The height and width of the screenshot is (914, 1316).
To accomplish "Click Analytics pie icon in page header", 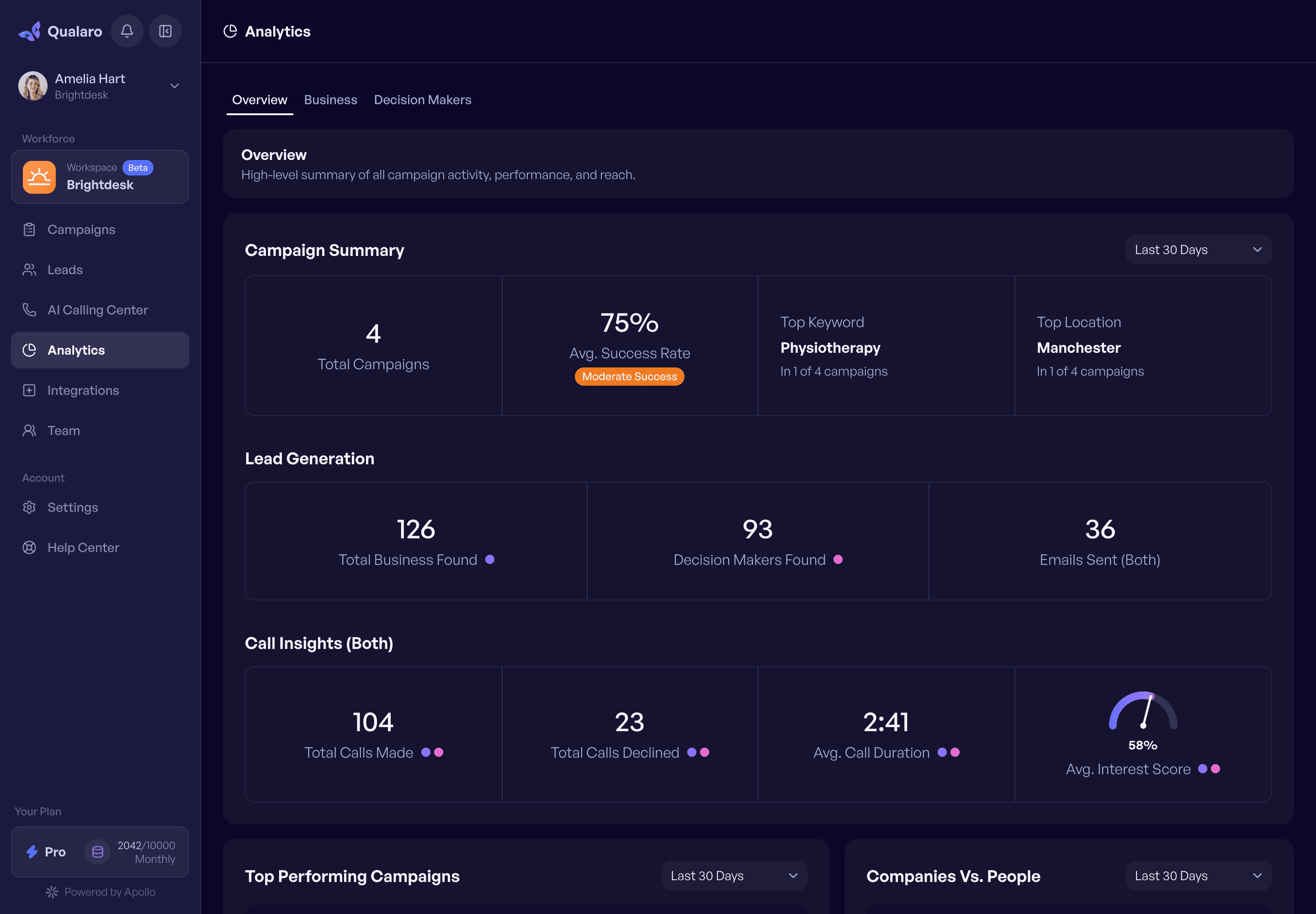I will [x=230, y=31].
